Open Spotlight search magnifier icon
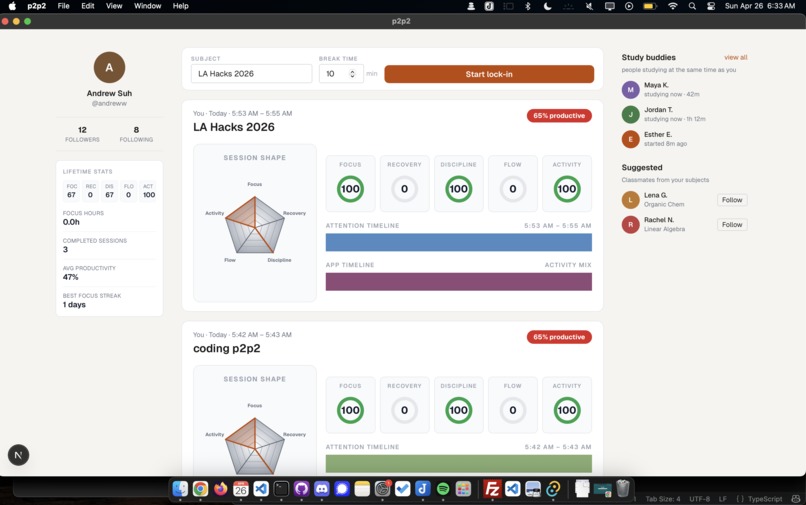This screenshot has height=505, width=806. pos(692,6)
